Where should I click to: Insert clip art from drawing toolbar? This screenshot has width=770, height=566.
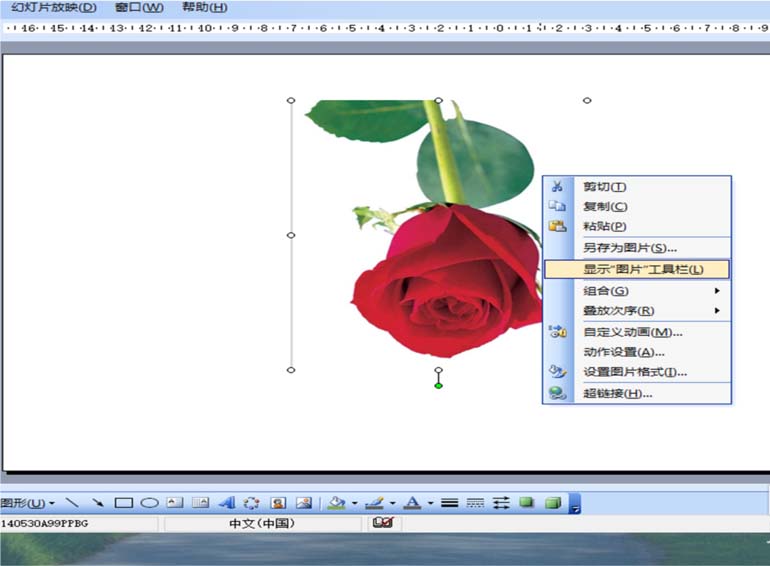278,503
